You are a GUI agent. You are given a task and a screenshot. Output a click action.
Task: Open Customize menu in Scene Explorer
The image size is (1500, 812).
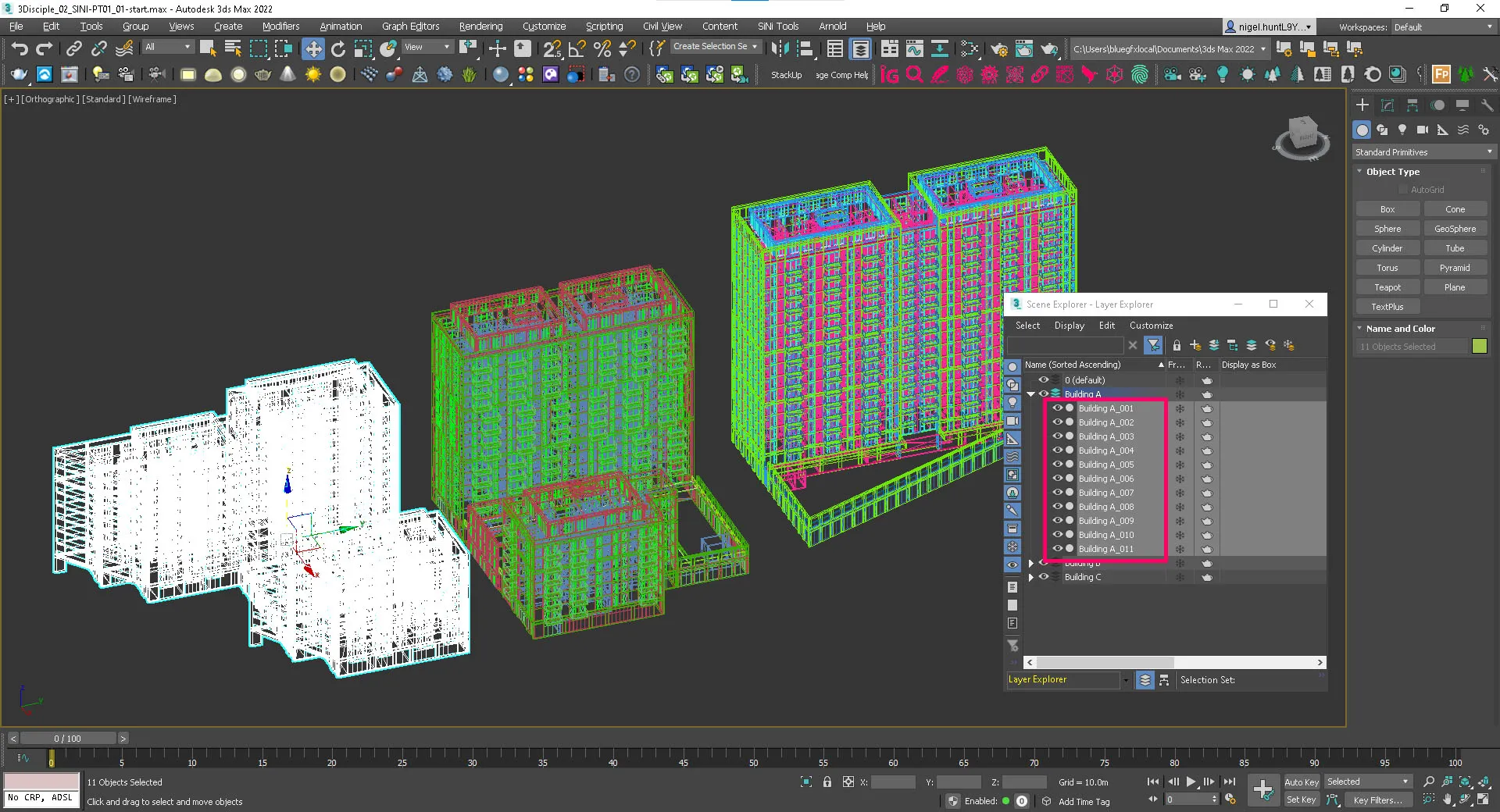tap(1152, 326)
